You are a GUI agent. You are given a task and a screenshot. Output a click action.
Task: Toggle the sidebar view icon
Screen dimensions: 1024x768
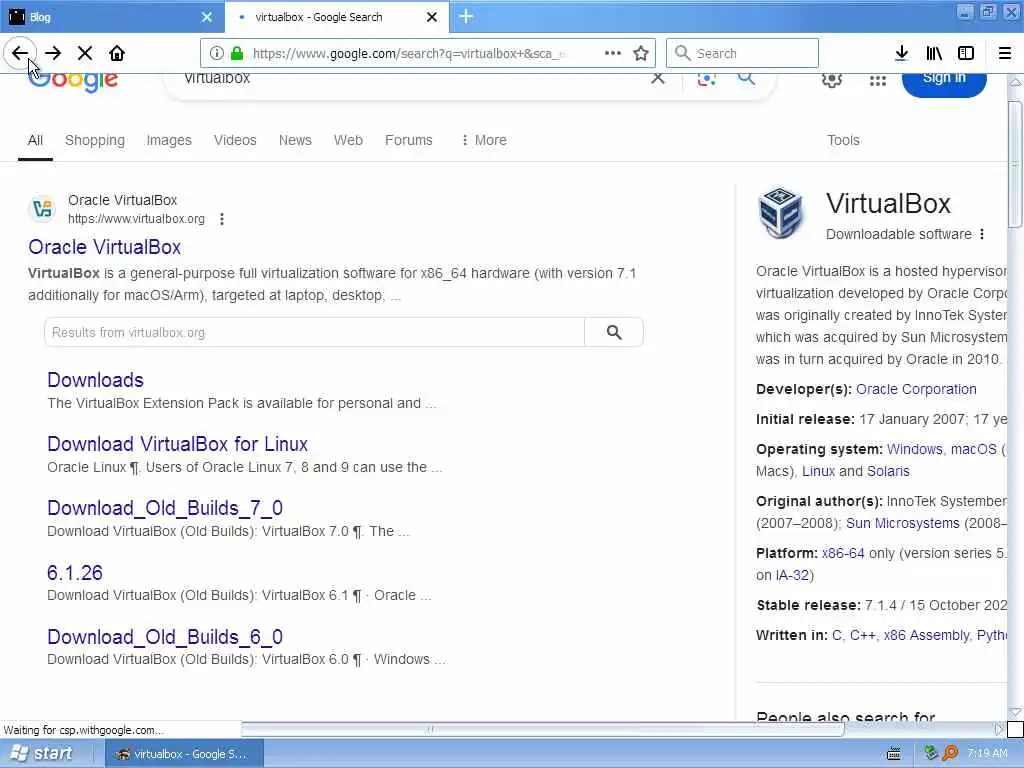coord(966,53)
